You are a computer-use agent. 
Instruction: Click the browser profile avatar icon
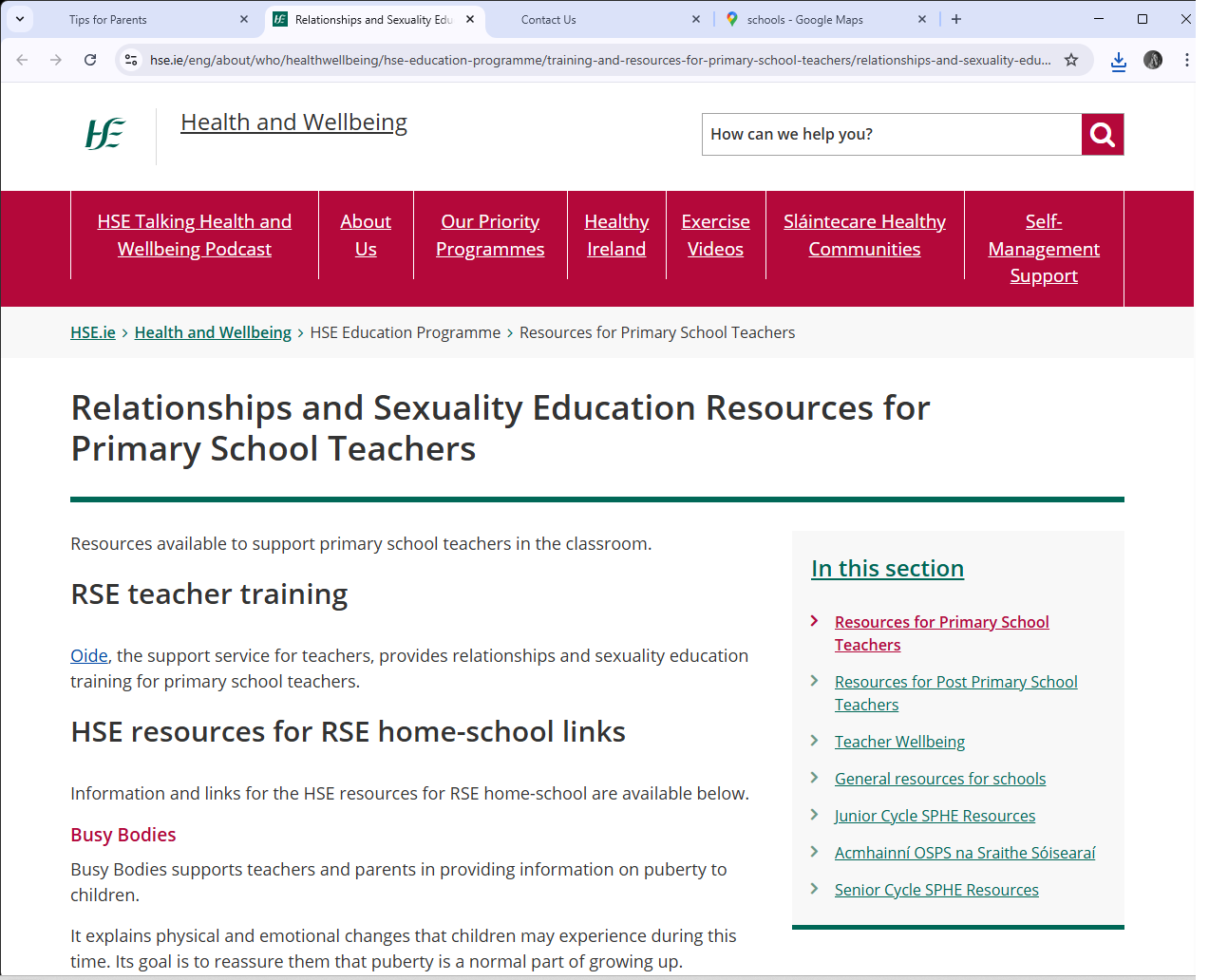click(x=1152, y=59)
